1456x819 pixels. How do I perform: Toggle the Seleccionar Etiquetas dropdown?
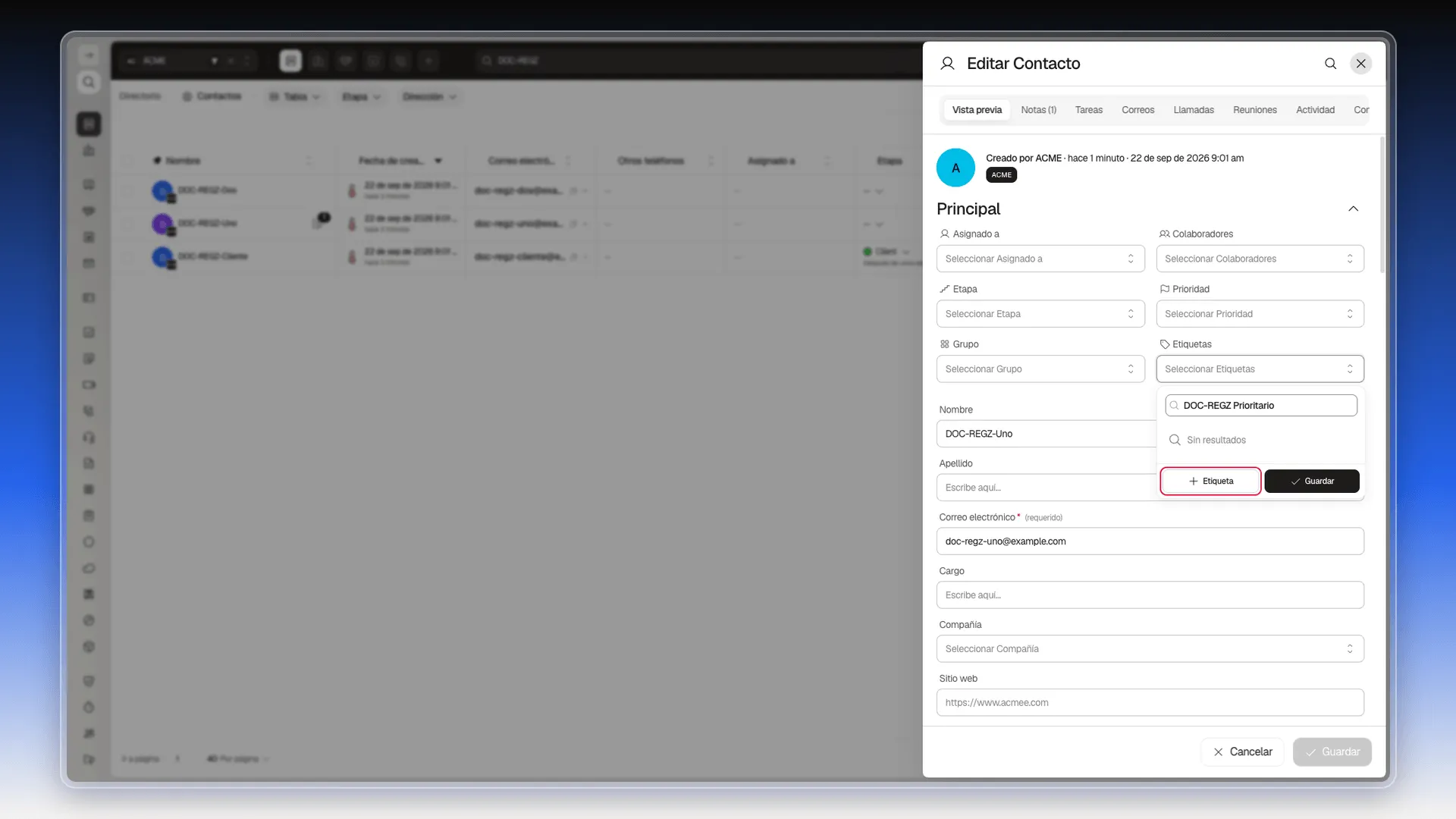point(1260,369)
